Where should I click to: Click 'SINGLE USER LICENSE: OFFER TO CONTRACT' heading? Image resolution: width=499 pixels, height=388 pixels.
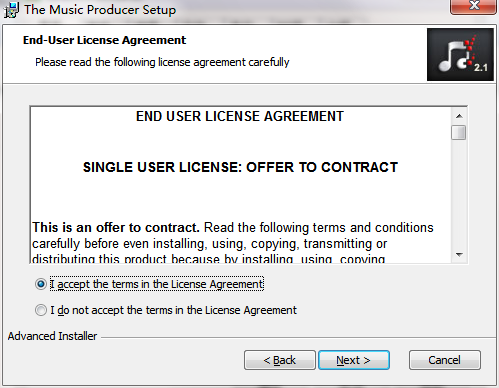click(x=240, y=167)
